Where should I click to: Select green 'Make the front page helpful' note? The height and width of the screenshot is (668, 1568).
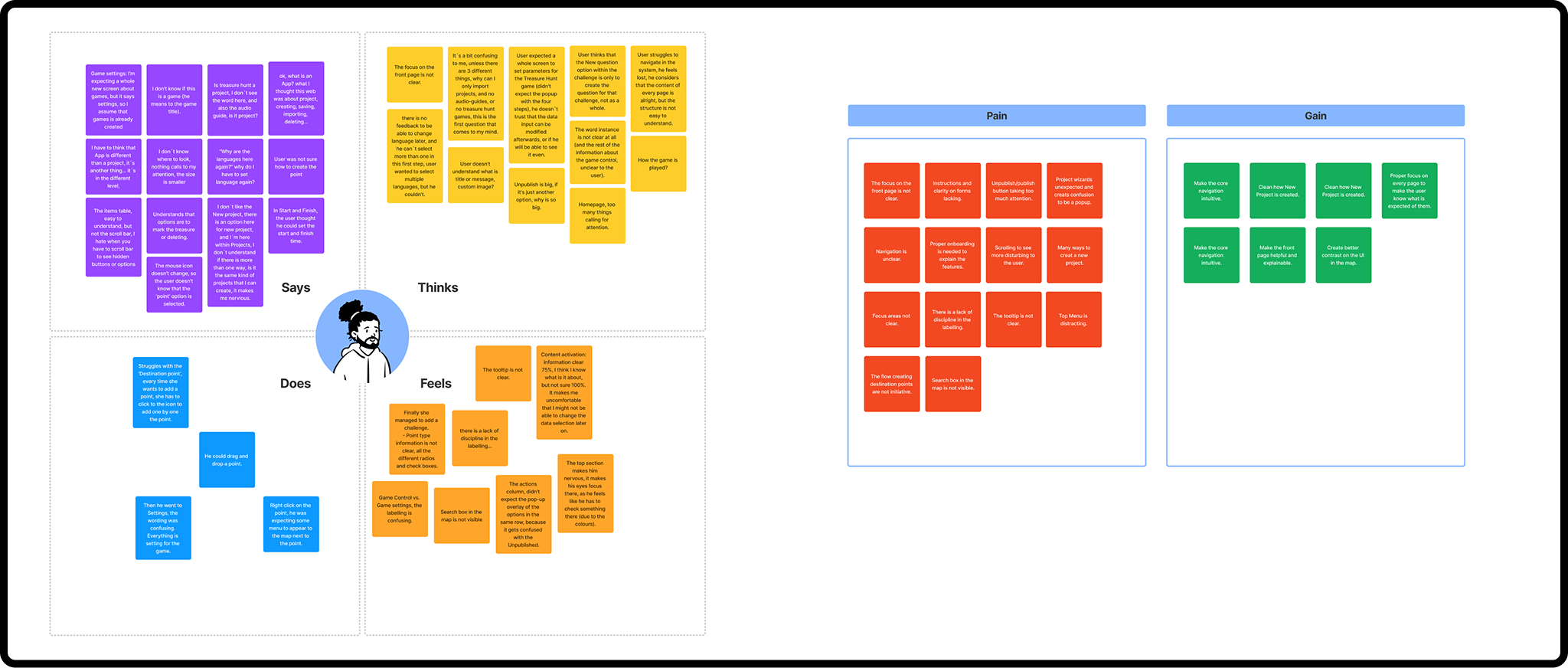coord(1277,255)
